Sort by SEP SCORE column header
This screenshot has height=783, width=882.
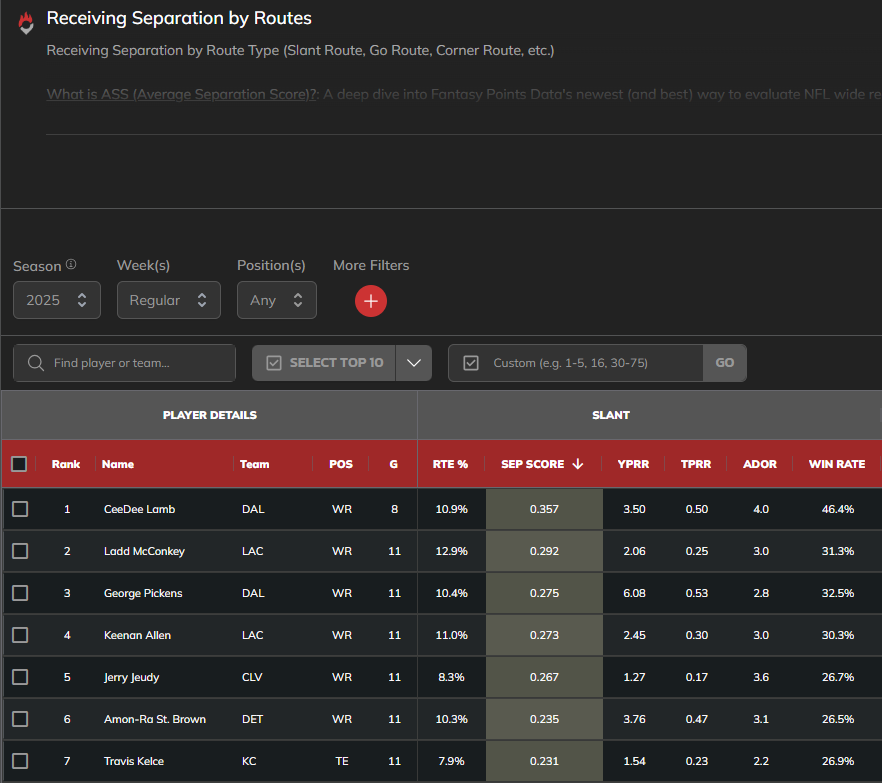point(533,464)
